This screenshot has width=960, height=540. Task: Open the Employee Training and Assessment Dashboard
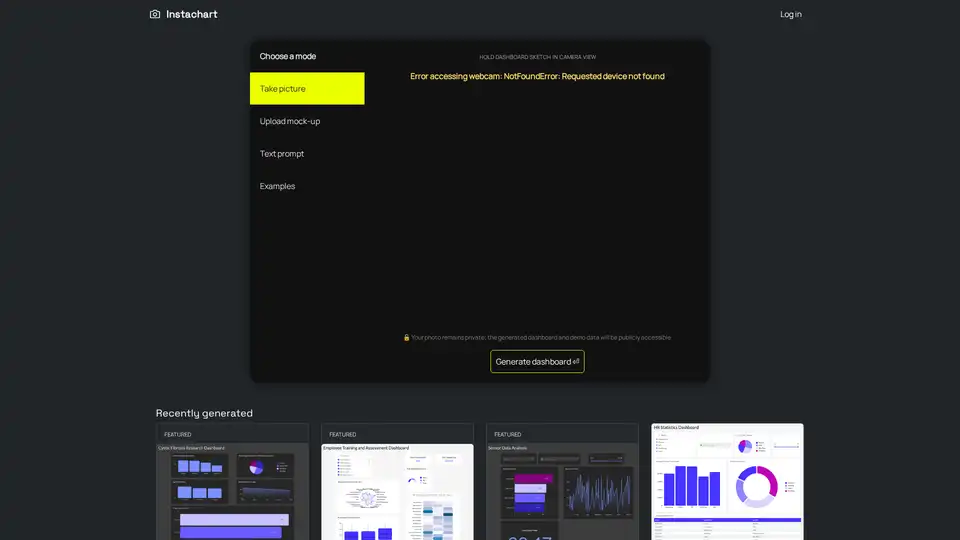point(397,490)
